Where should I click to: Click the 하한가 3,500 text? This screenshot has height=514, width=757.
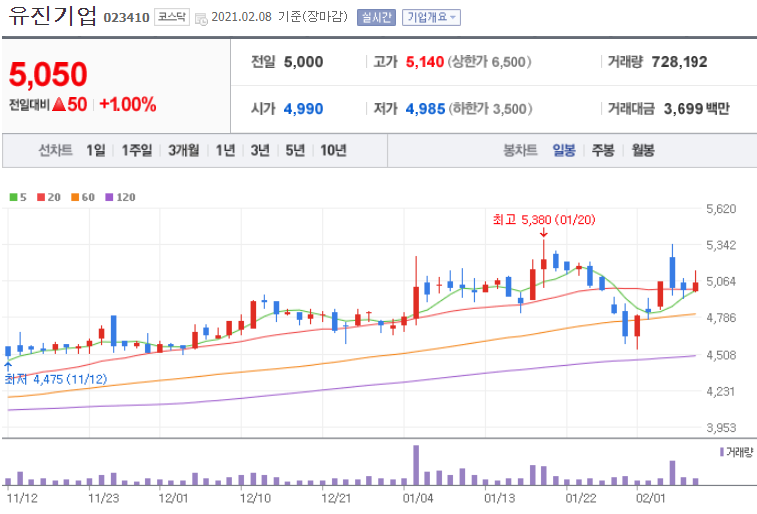point(491,109)
